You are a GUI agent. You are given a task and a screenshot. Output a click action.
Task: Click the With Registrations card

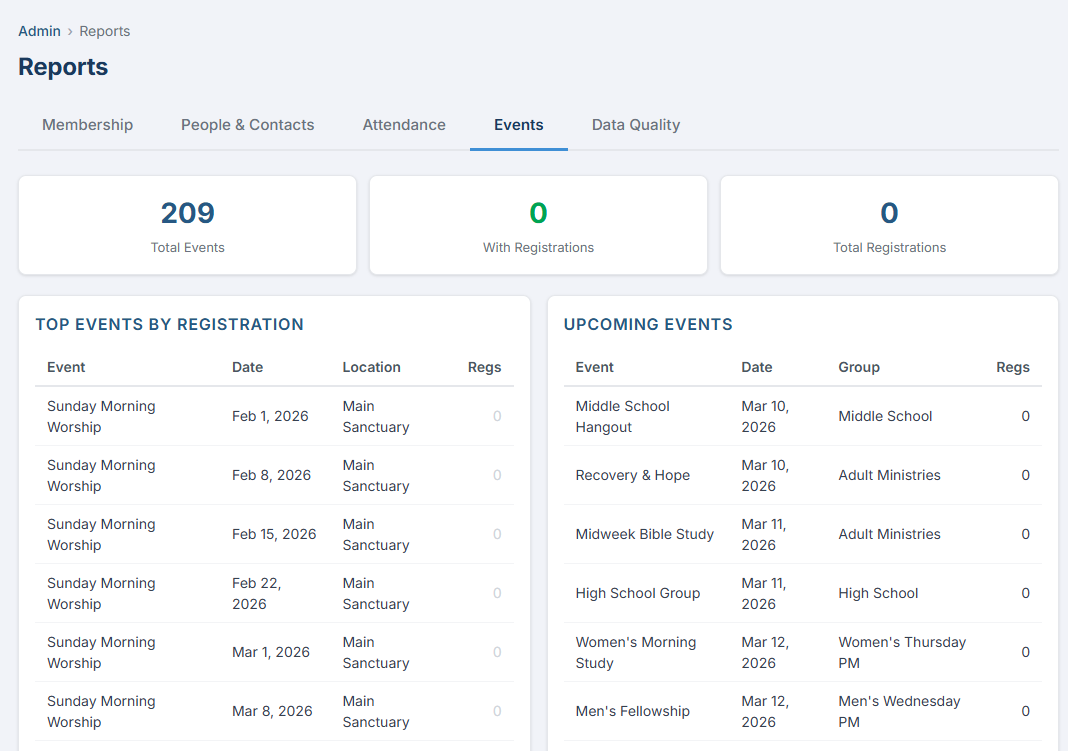click(538, 225)
